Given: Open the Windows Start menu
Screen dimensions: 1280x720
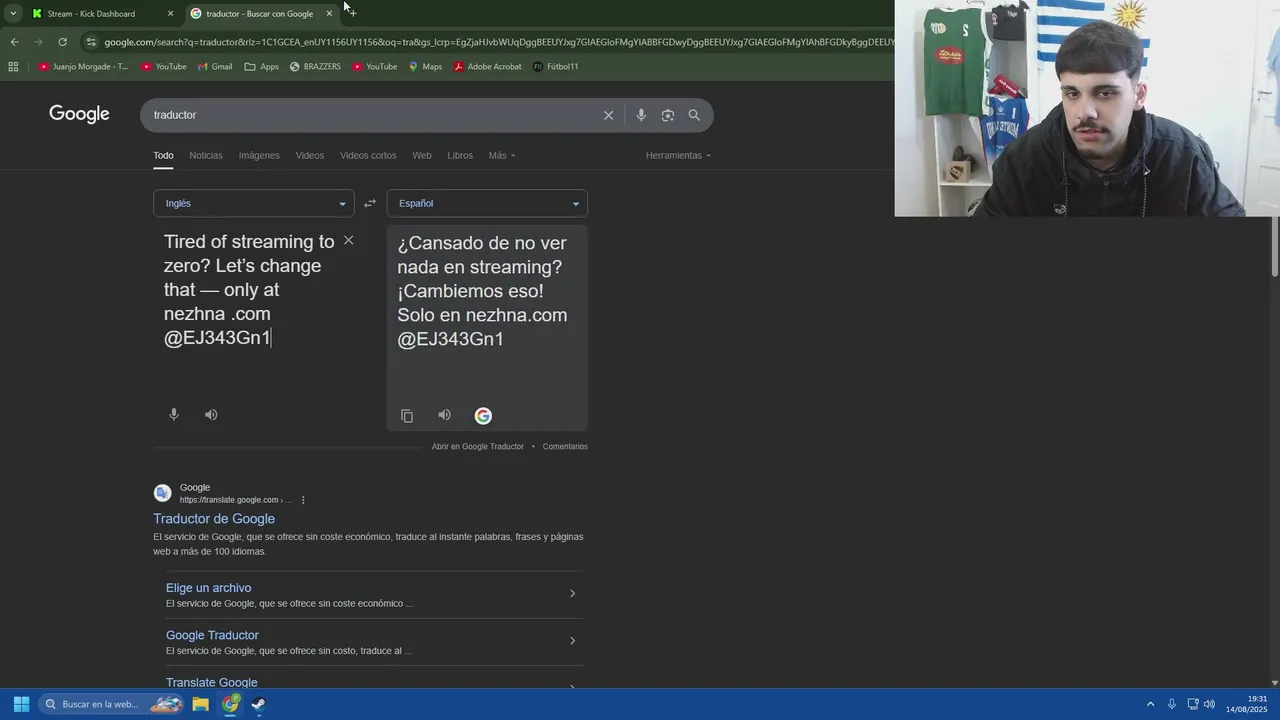Looking at the screenshot, I should click(21, 704).
